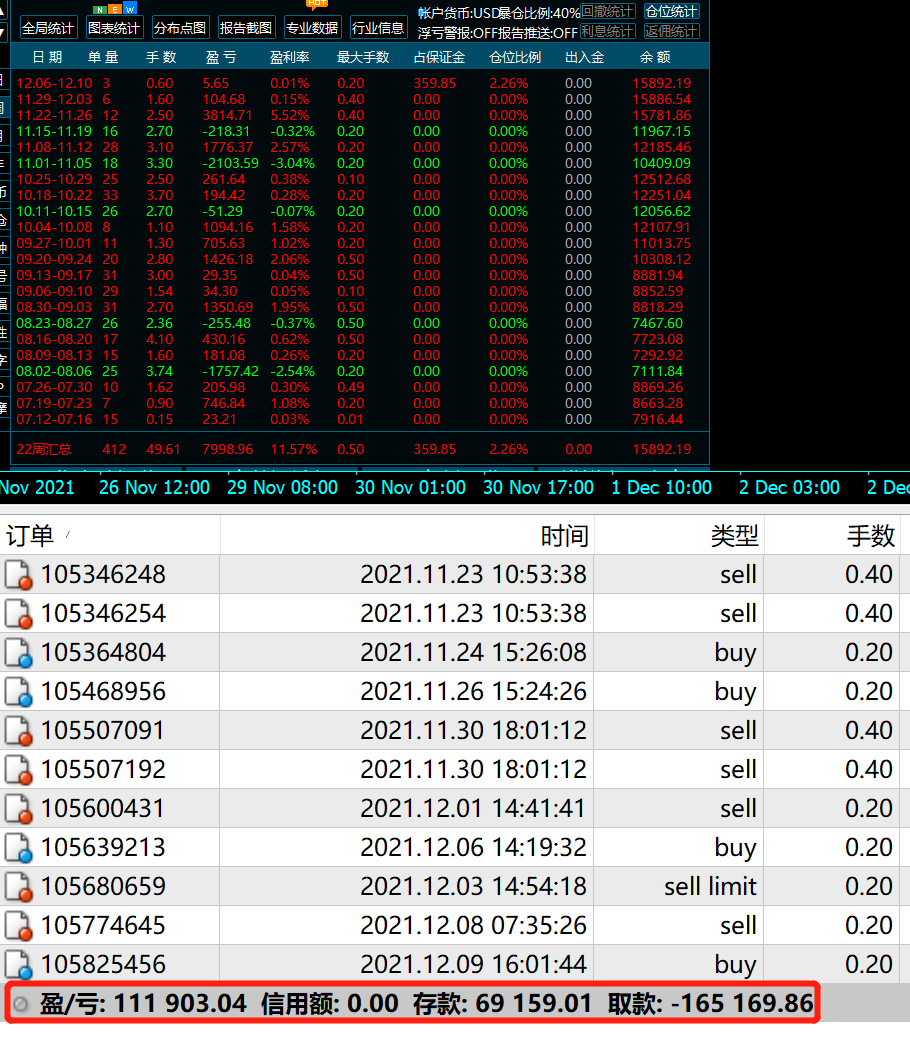Click the 报告截图 report screenshot button

(x=246, y=28)
